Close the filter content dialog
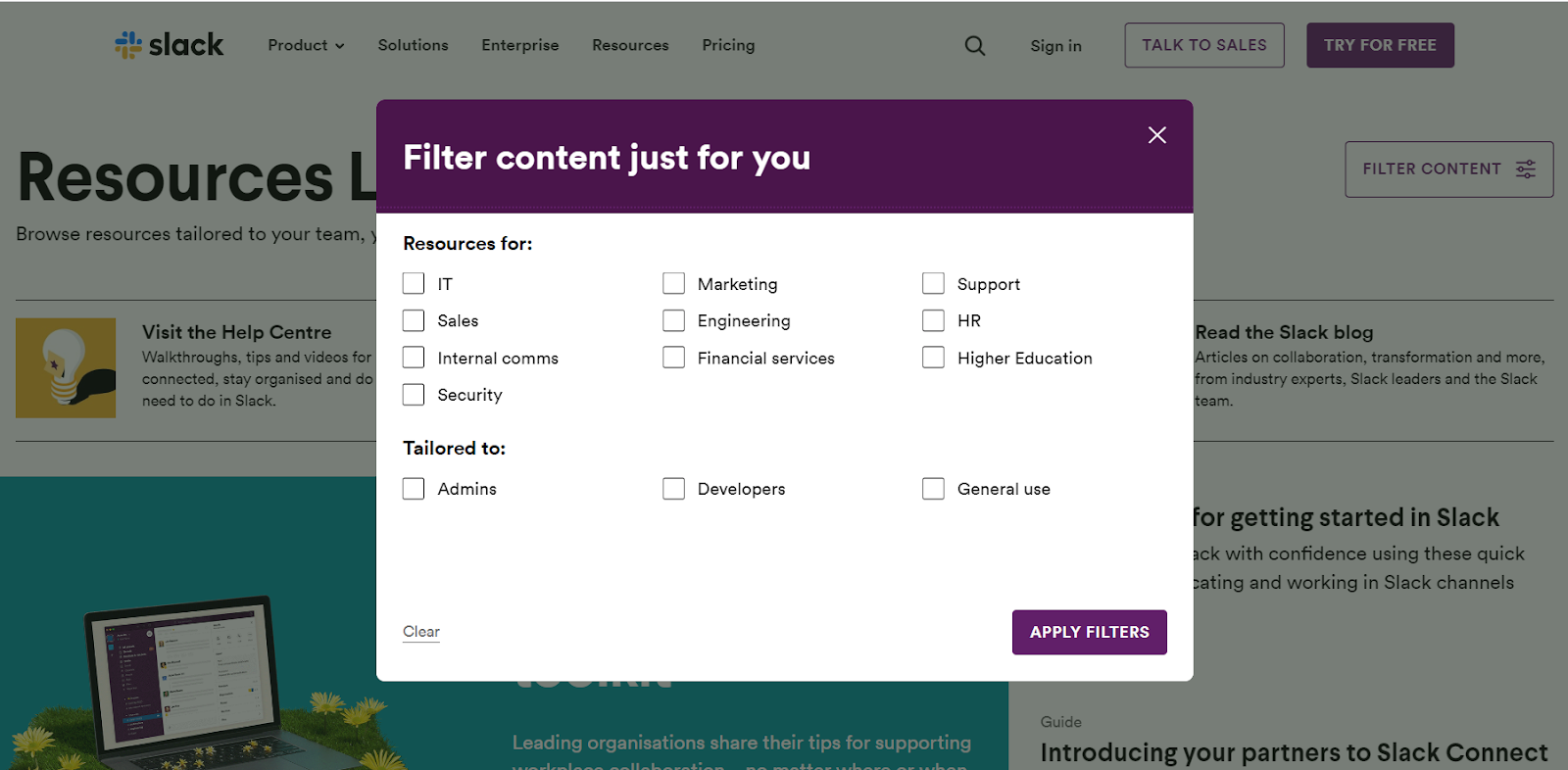The height and width of the screenshot is (770, 1568). pos(1157,135)
